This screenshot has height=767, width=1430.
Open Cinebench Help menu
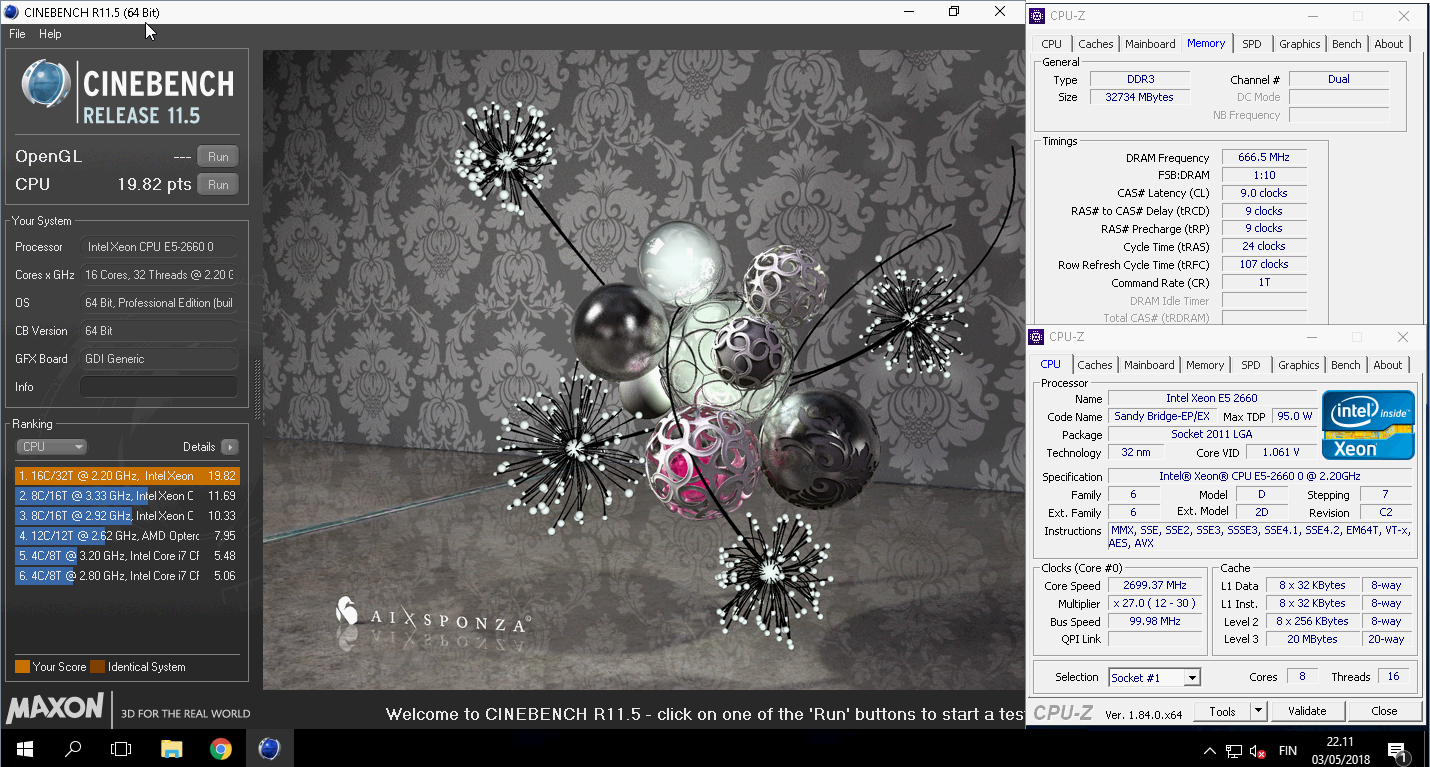click(x=50, y=34)
